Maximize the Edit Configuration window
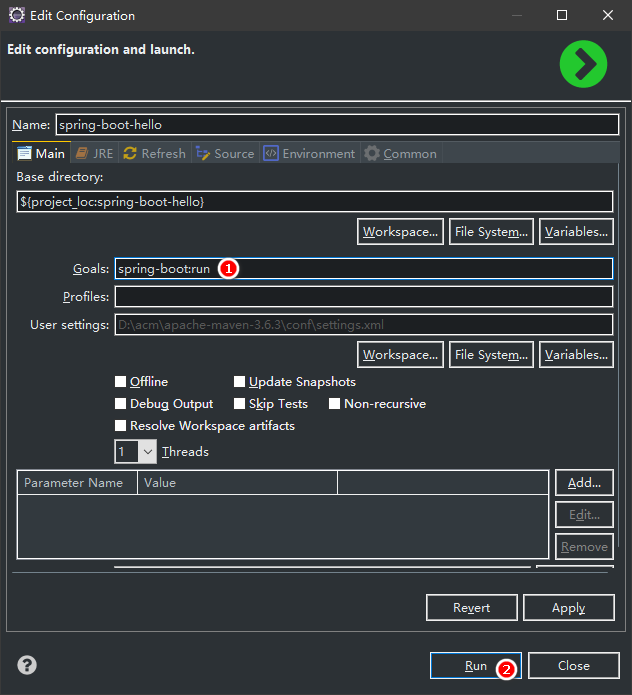Image resolution: width=632 pixels, height=695 pixels. (562, 16)
